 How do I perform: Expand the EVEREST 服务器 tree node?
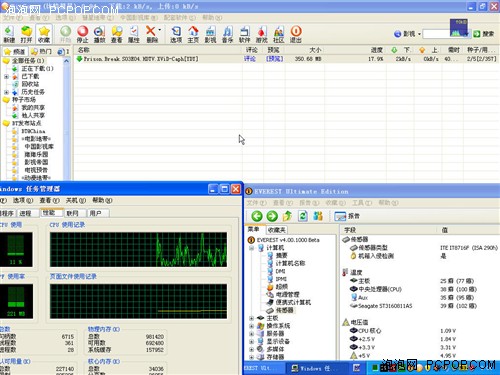pos(252,334)
